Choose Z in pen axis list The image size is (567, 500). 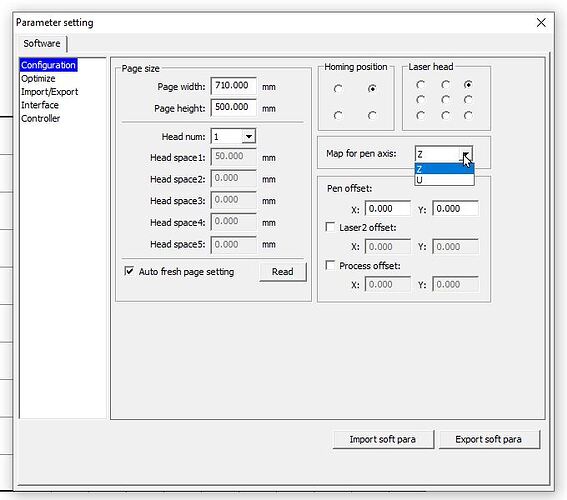click(x=444, y=169)
